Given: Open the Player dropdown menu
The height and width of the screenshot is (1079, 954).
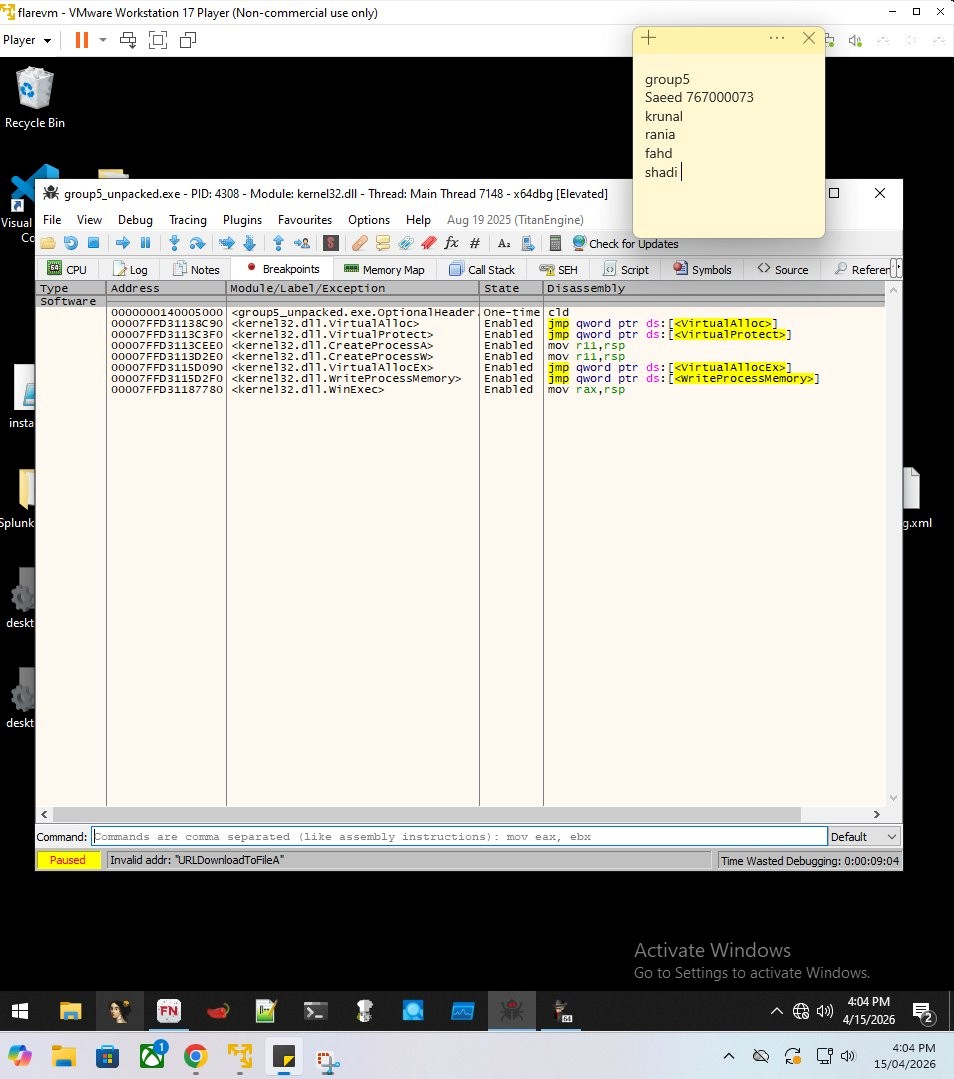Looking at the screenshot, I should (x=27, y=40).
